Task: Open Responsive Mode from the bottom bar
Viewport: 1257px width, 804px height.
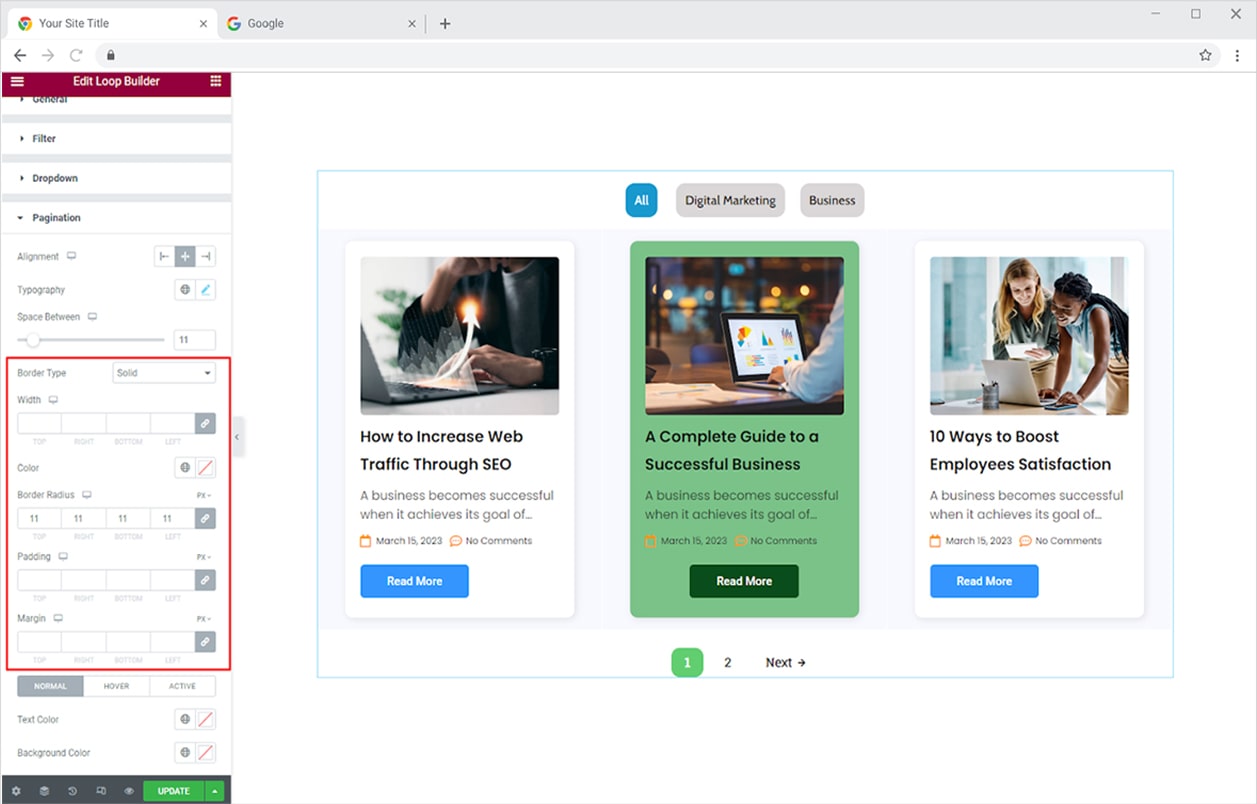Action: point(101,791)
